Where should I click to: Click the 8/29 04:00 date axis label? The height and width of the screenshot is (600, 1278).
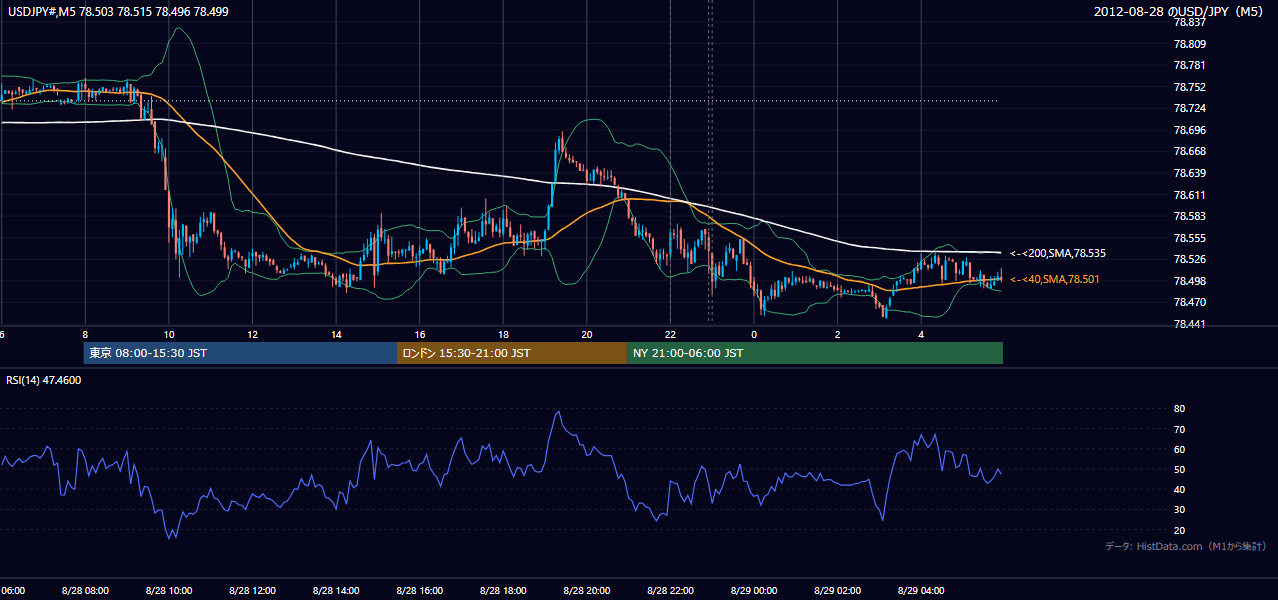point(921,590)
